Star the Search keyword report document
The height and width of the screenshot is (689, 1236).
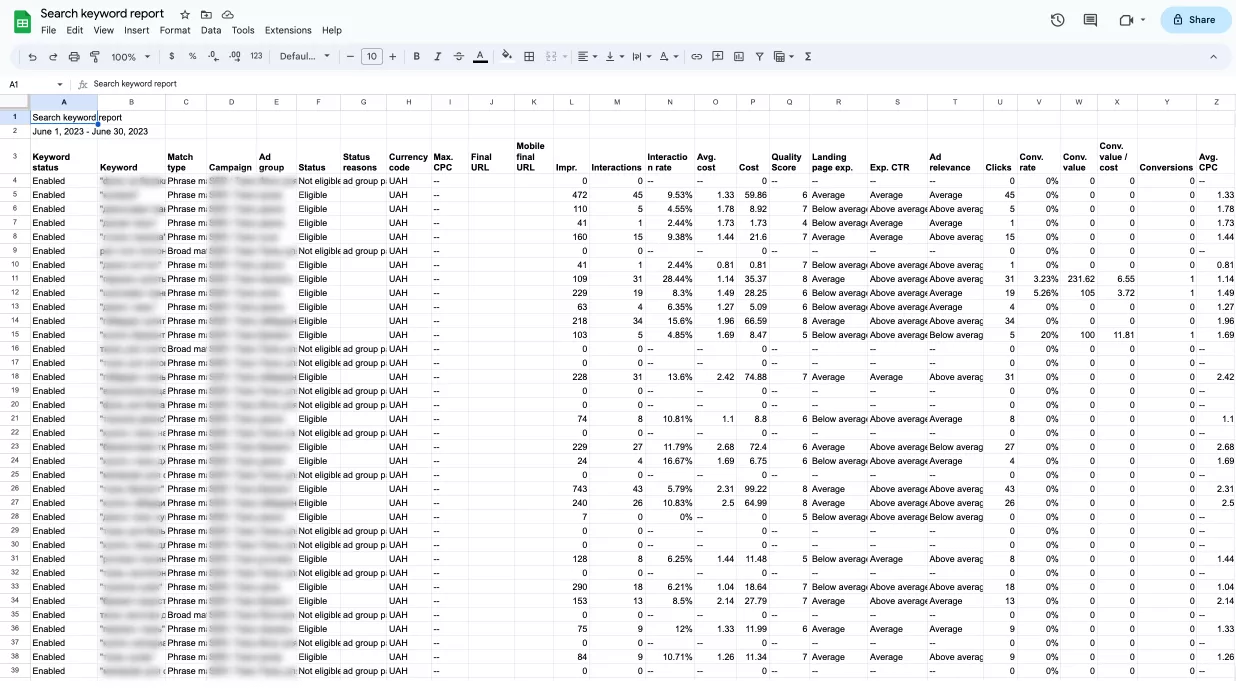[185, 15]
